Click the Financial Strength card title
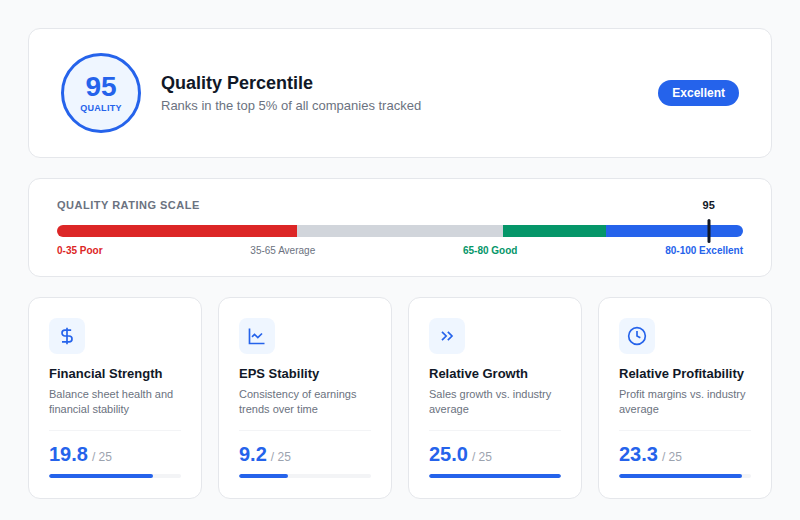The image size is (800, 520). point(106,374)
